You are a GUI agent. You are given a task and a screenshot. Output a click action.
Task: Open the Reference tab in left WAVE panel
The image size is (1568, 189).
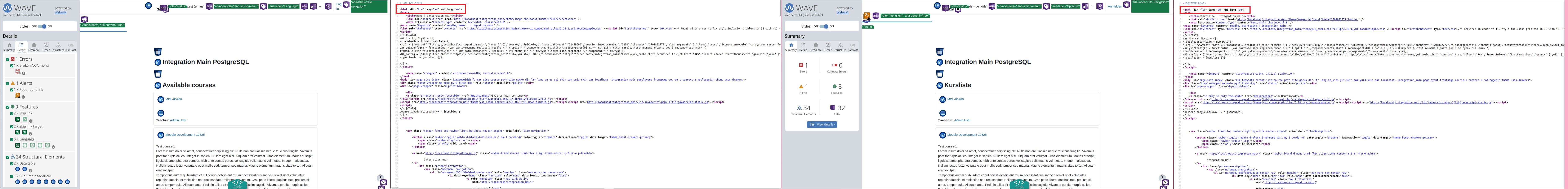point(34,47)
